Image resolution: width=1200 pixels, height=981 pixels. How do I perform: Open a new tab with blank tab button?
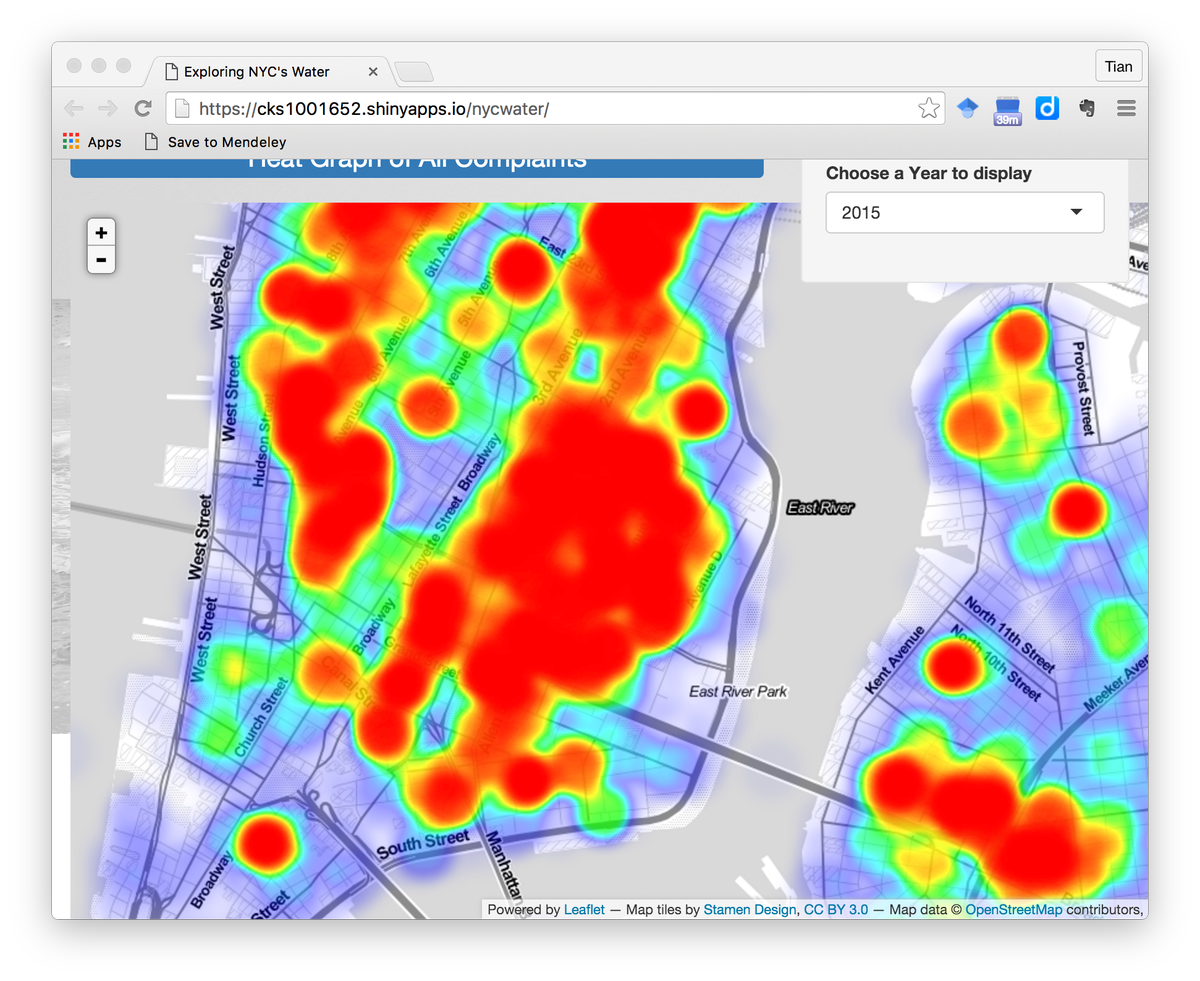tap(414, 72)
